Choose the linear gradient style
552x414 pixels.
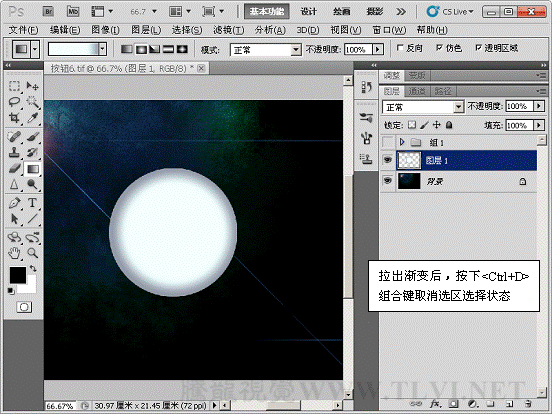tap(127, 49)
